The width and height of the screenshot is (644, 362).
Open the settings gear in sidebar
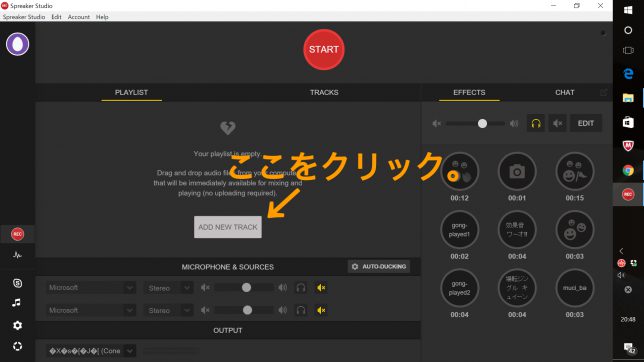tap(17, 325)
